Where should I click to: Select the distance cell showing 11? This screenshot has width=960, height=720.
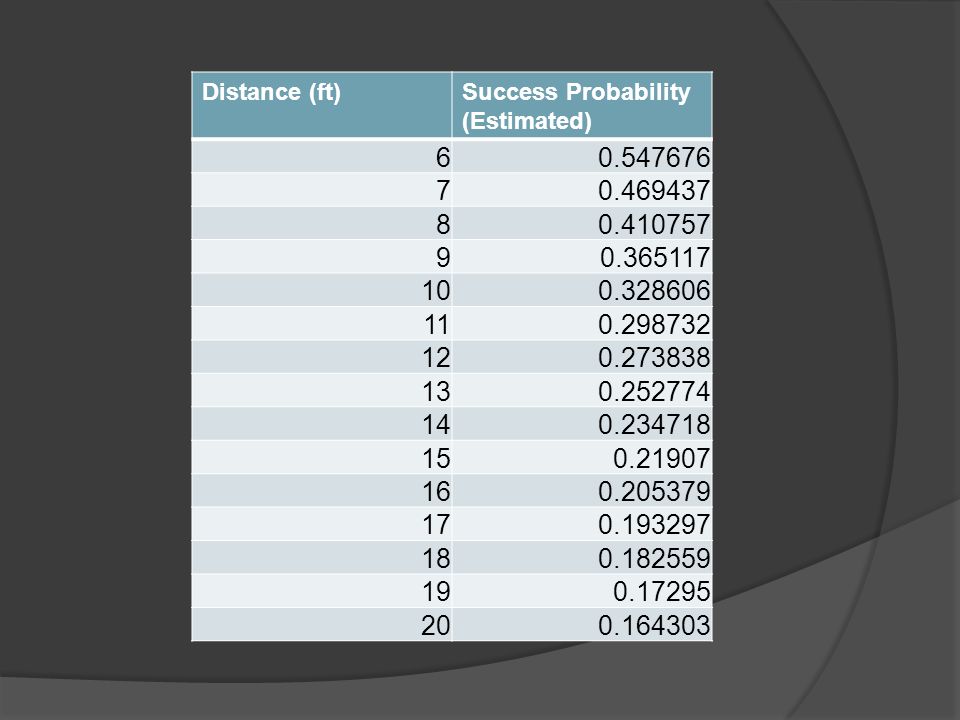pyautogui.click(x=322, y=324)
